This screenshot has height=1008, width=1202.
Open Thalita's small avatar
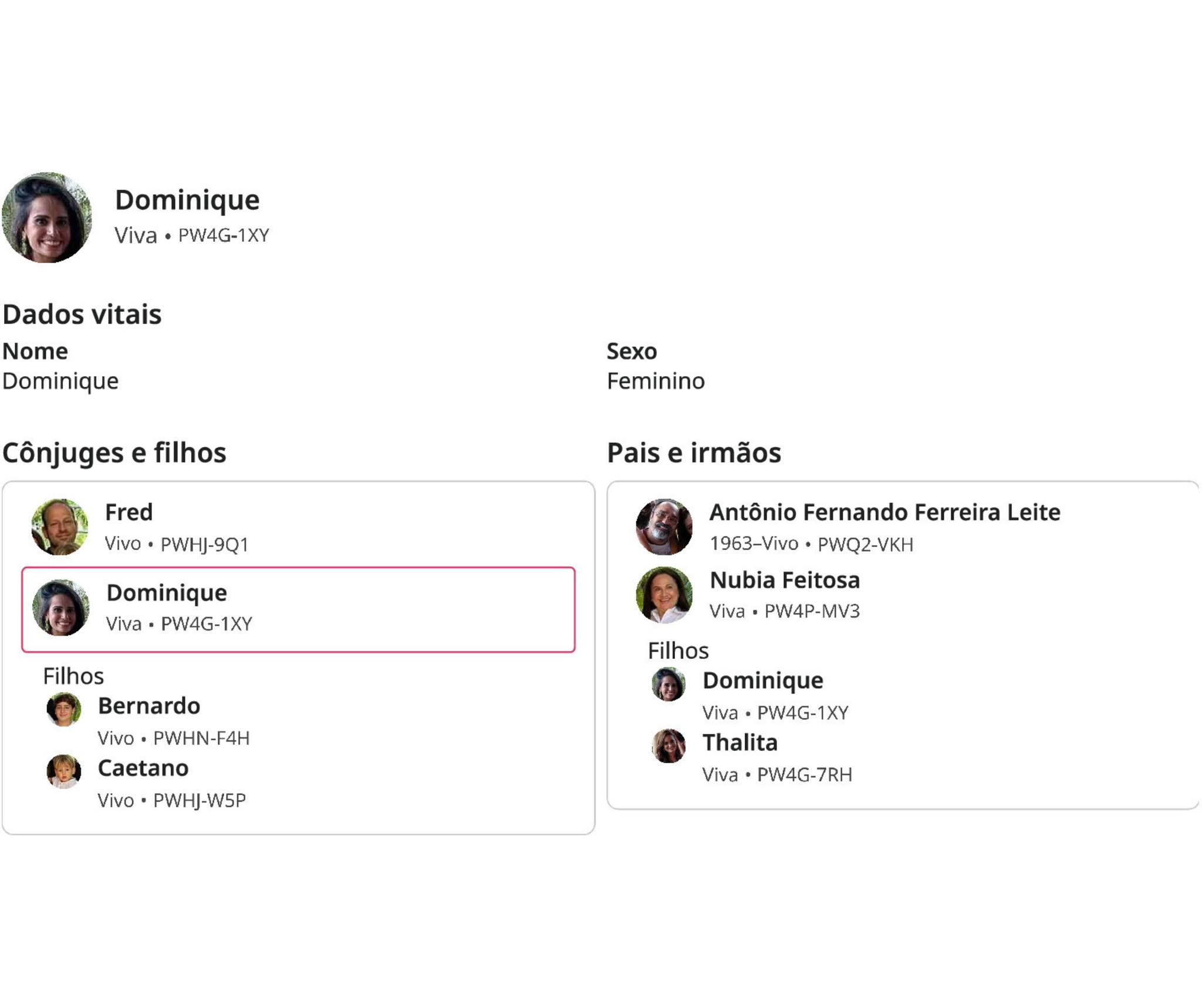tap(668, 746)
